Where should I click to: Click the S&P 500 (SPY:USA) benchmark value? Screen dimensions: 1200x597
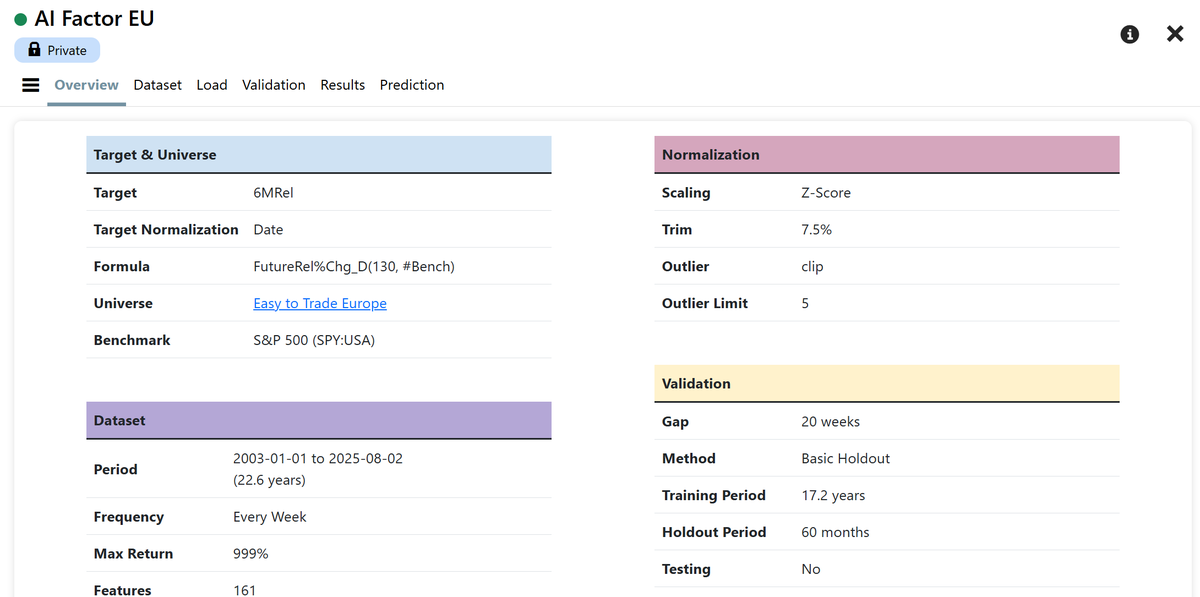[314, 340]
